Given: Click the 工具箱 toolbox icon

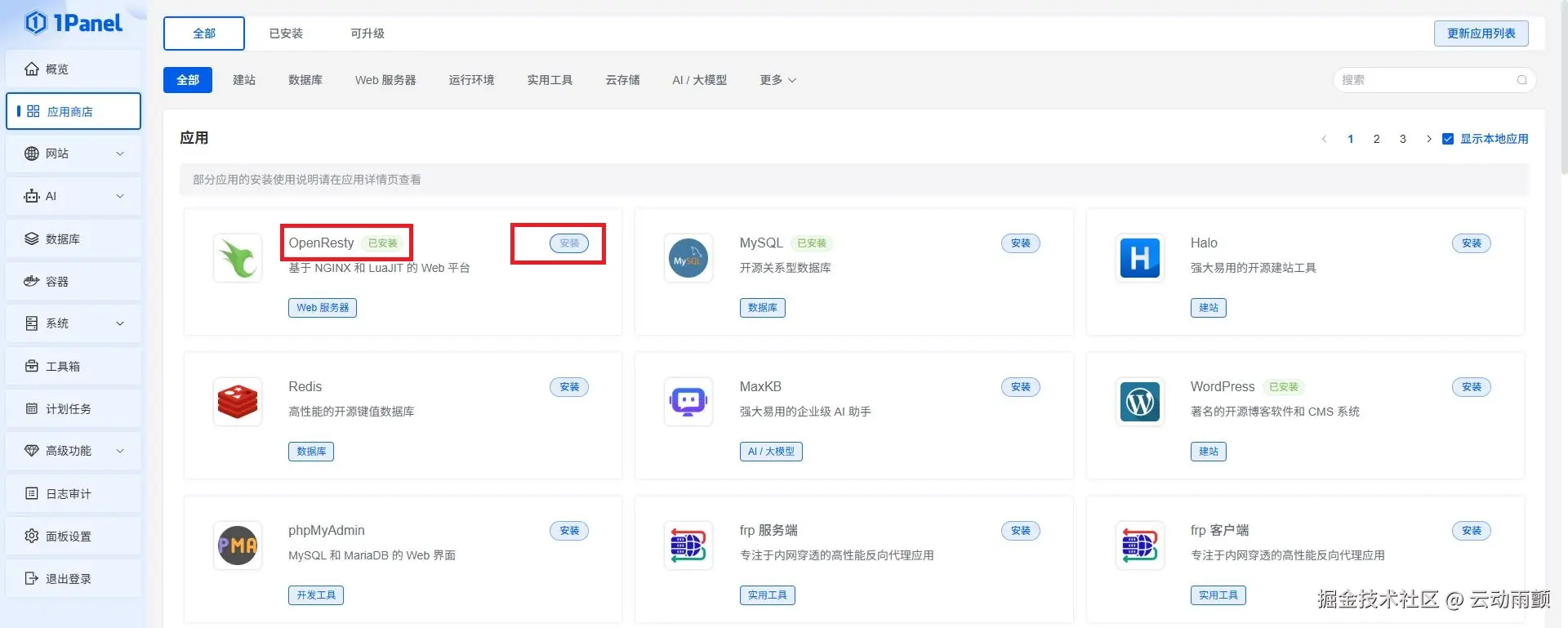Looking at the screenshot, I should 32,366.
